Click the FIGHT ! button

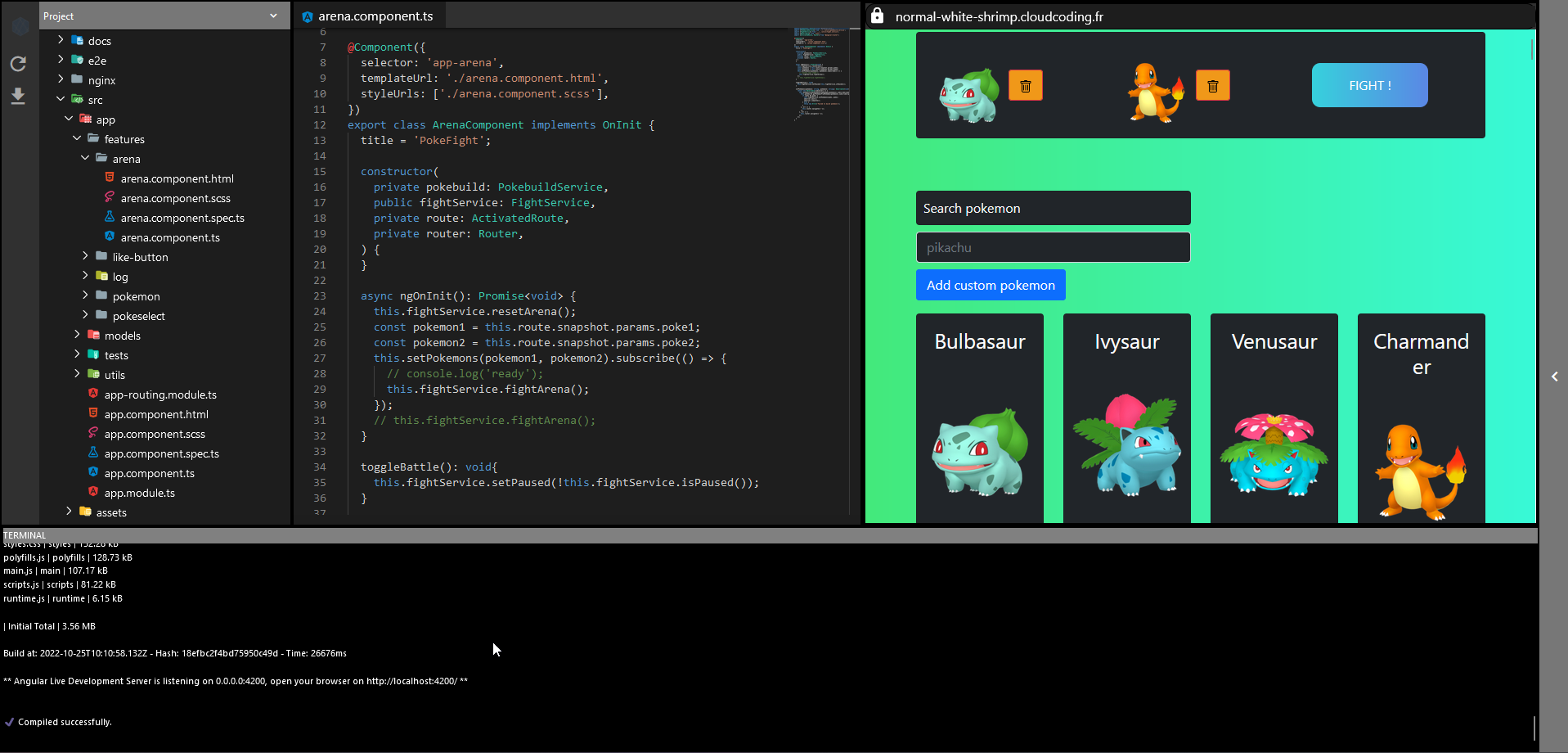coord(1370,85)
